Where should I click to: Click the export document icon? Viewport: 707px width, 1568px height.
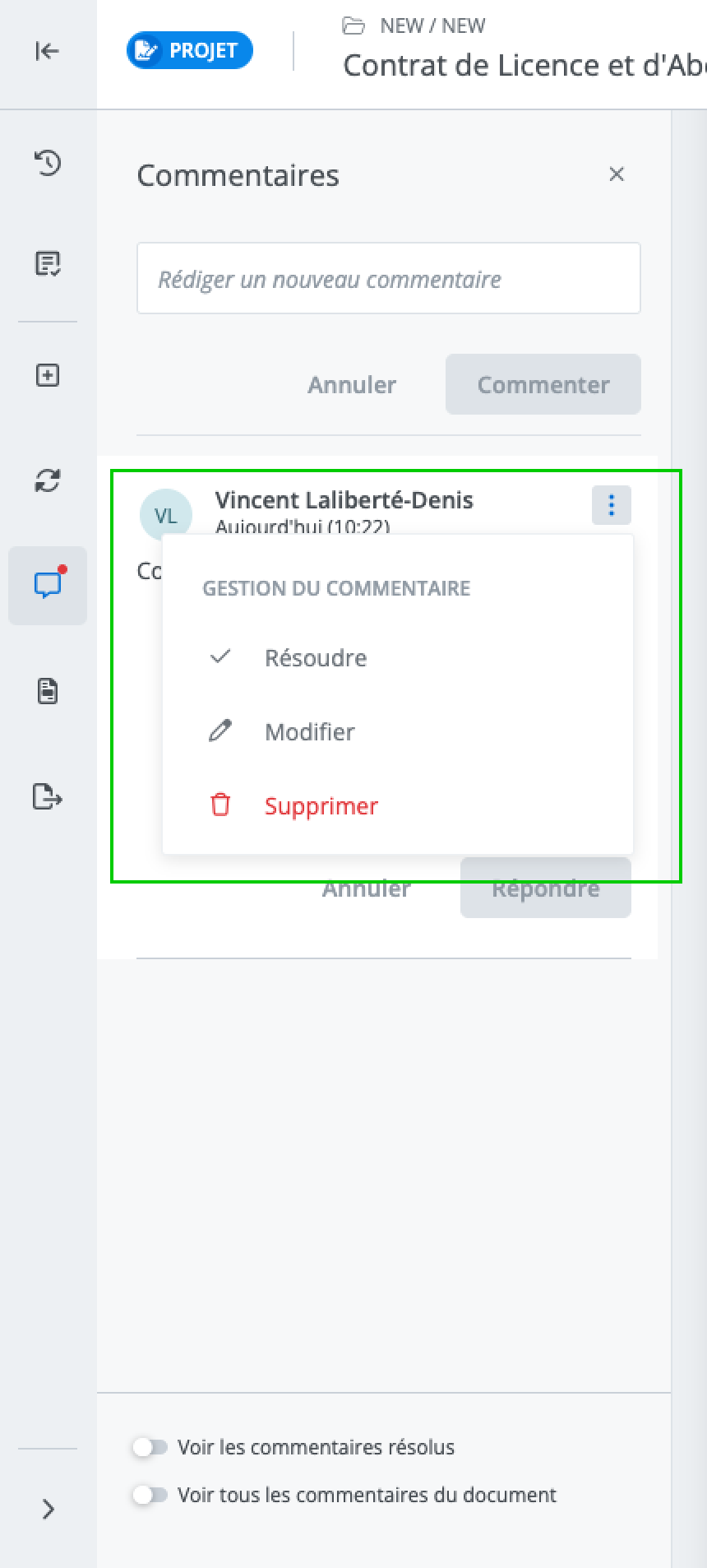coord(48,796)
